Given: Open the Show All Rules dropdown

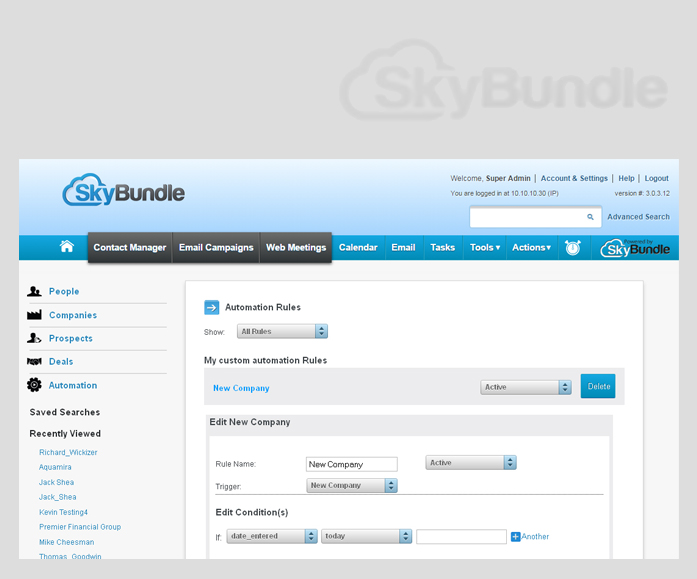Looking at the screenshot, I should click(x=282, y=331).
